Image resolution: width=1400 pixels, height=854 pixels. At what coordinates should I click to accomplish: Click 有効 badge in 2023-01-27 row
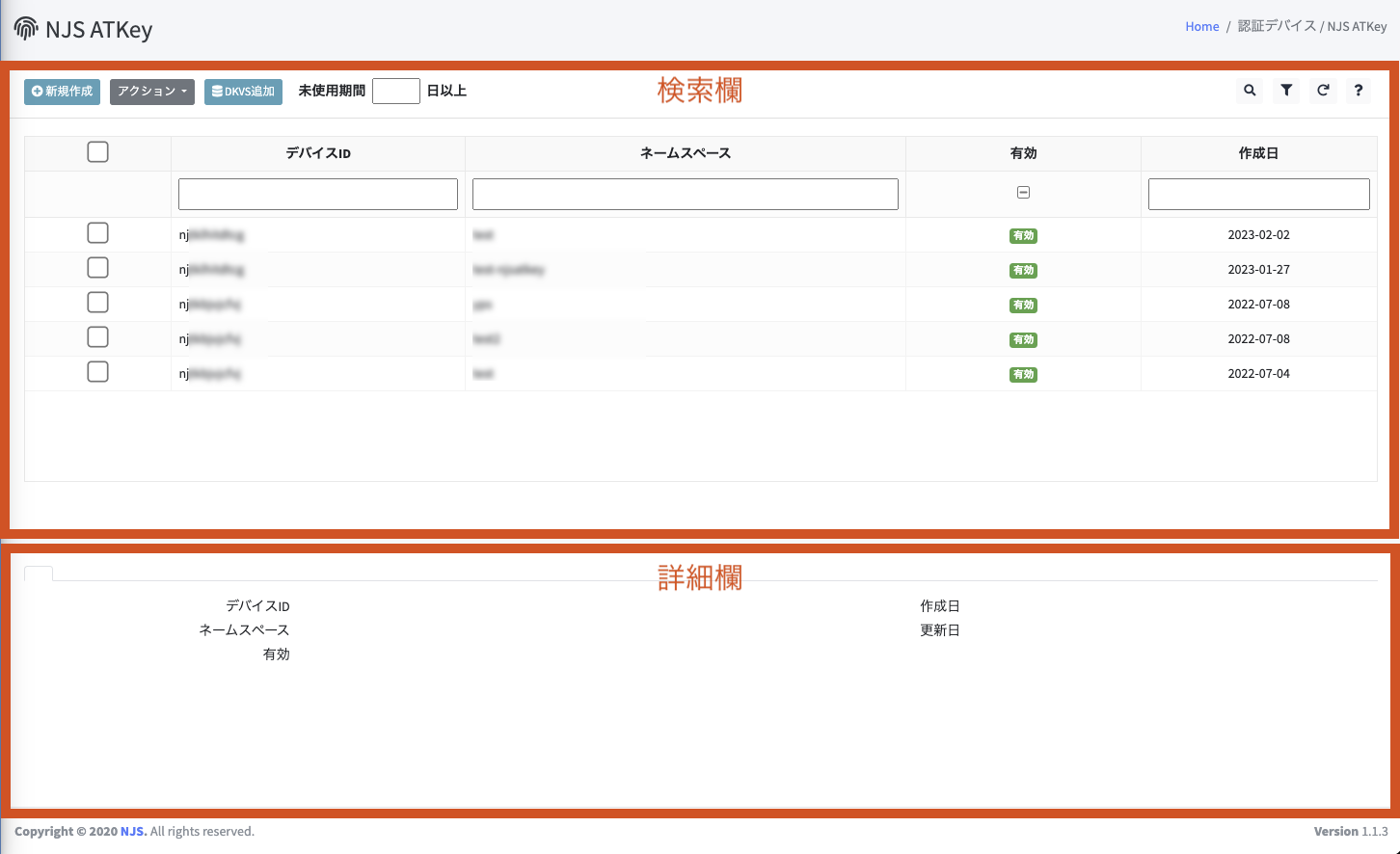pos(1023,270)
